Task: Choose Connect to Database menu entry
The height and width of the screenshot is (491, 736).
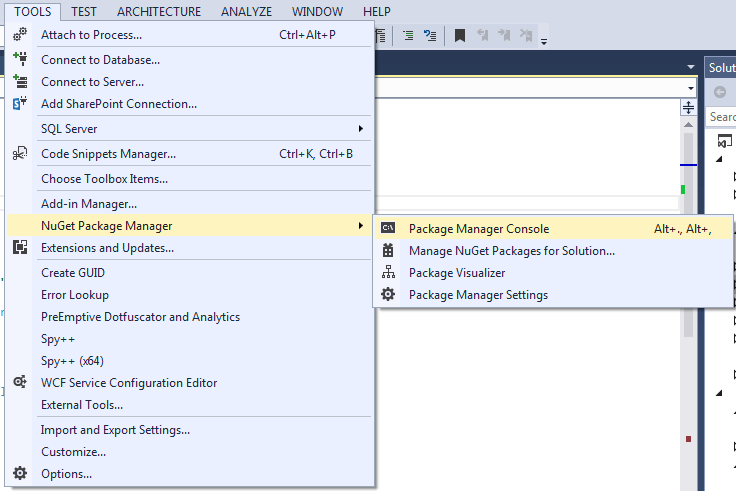Action: [x=190, y=60]
